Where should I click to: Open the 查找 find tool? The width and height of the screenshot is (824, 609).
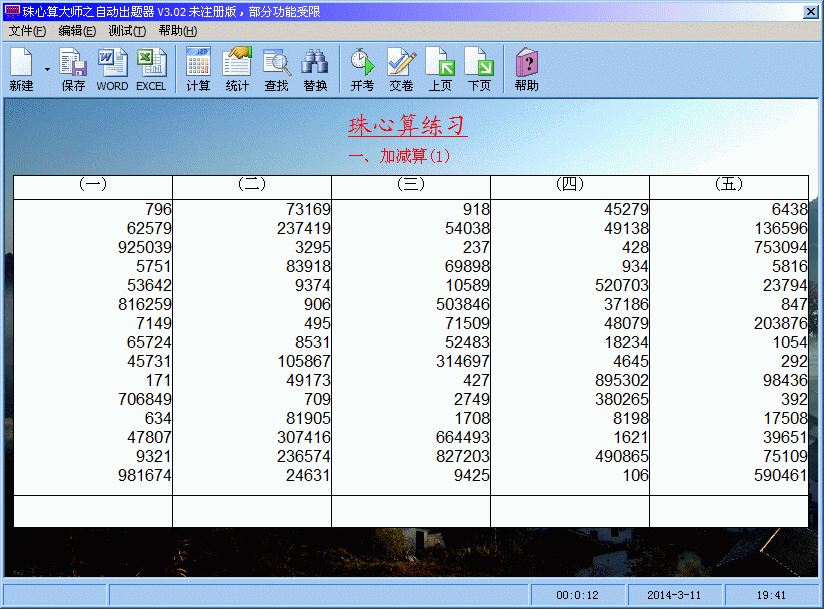pos(276,69)
